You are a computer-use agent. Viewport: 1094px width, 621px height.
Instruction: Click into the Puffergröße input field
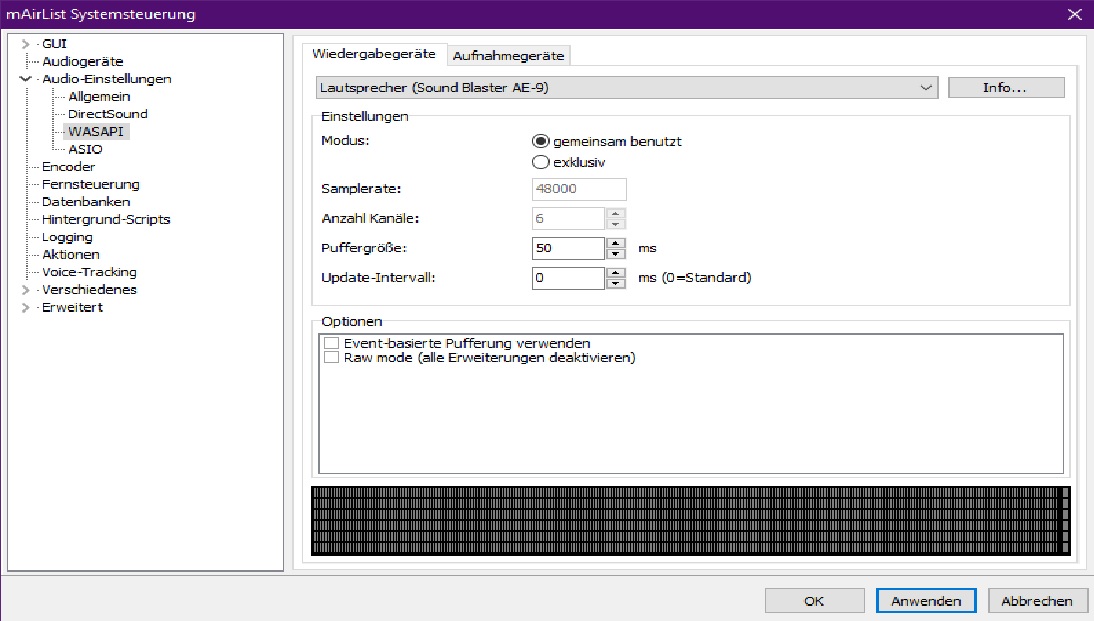[x=567, y=248]
